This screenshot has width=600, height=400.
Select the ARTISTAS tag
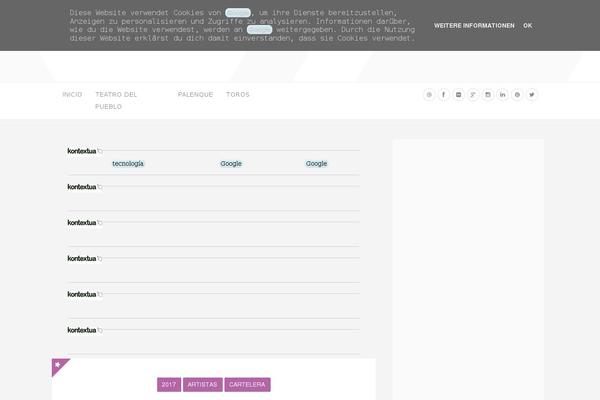tap(202, 385)
